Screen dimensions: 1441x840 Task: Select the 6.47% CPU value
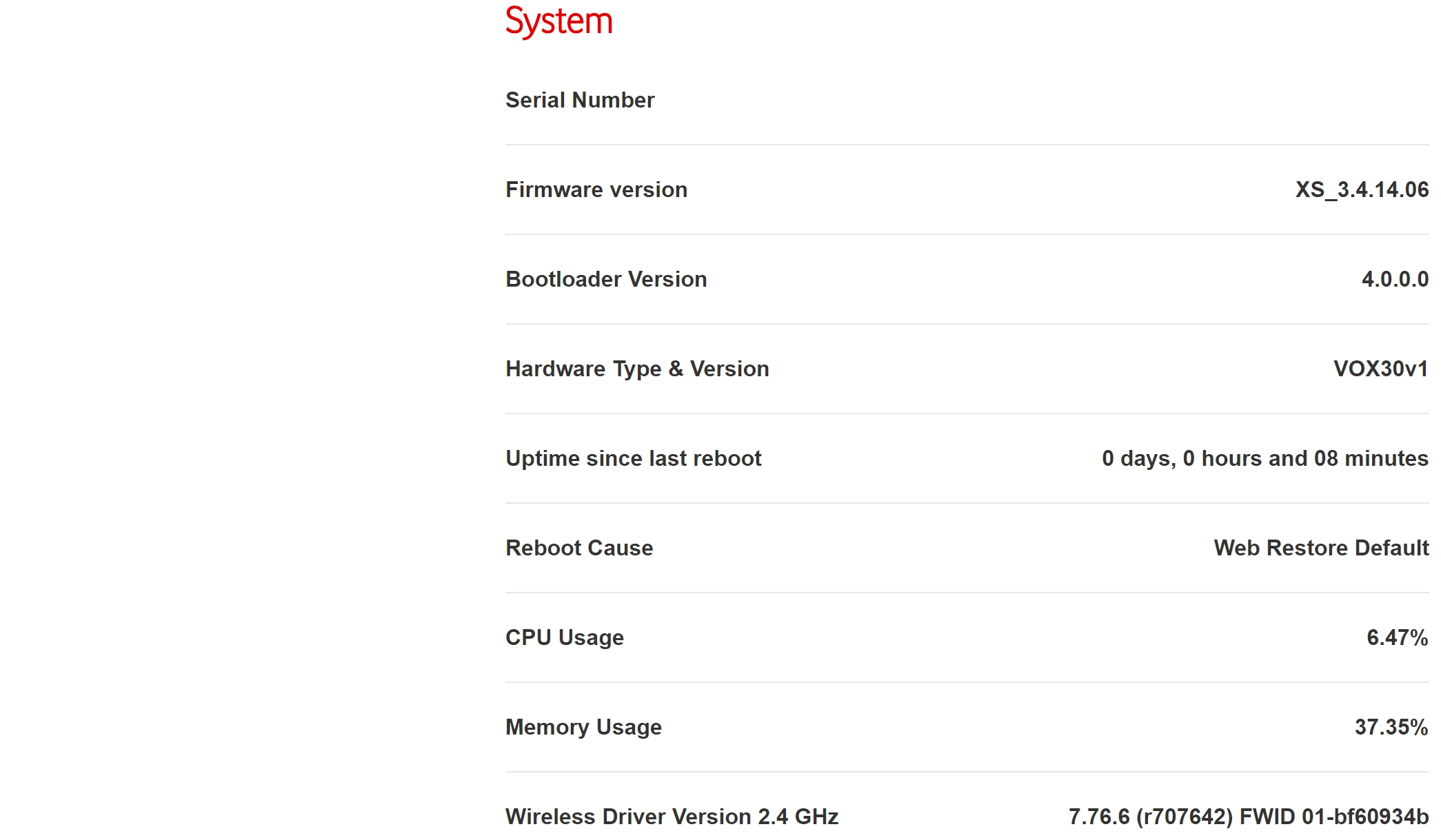pyautogui.click(x=1397, y=637)
